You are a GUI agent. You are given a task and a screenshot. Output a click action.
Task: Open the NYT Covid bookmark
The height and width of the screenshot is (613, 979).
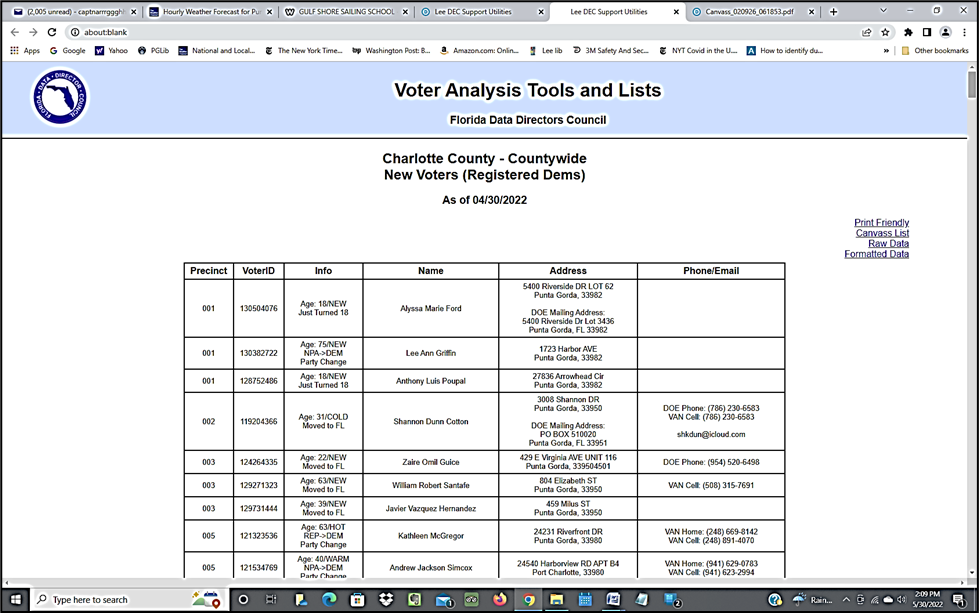pyautogui.click(x=698, y=51)
